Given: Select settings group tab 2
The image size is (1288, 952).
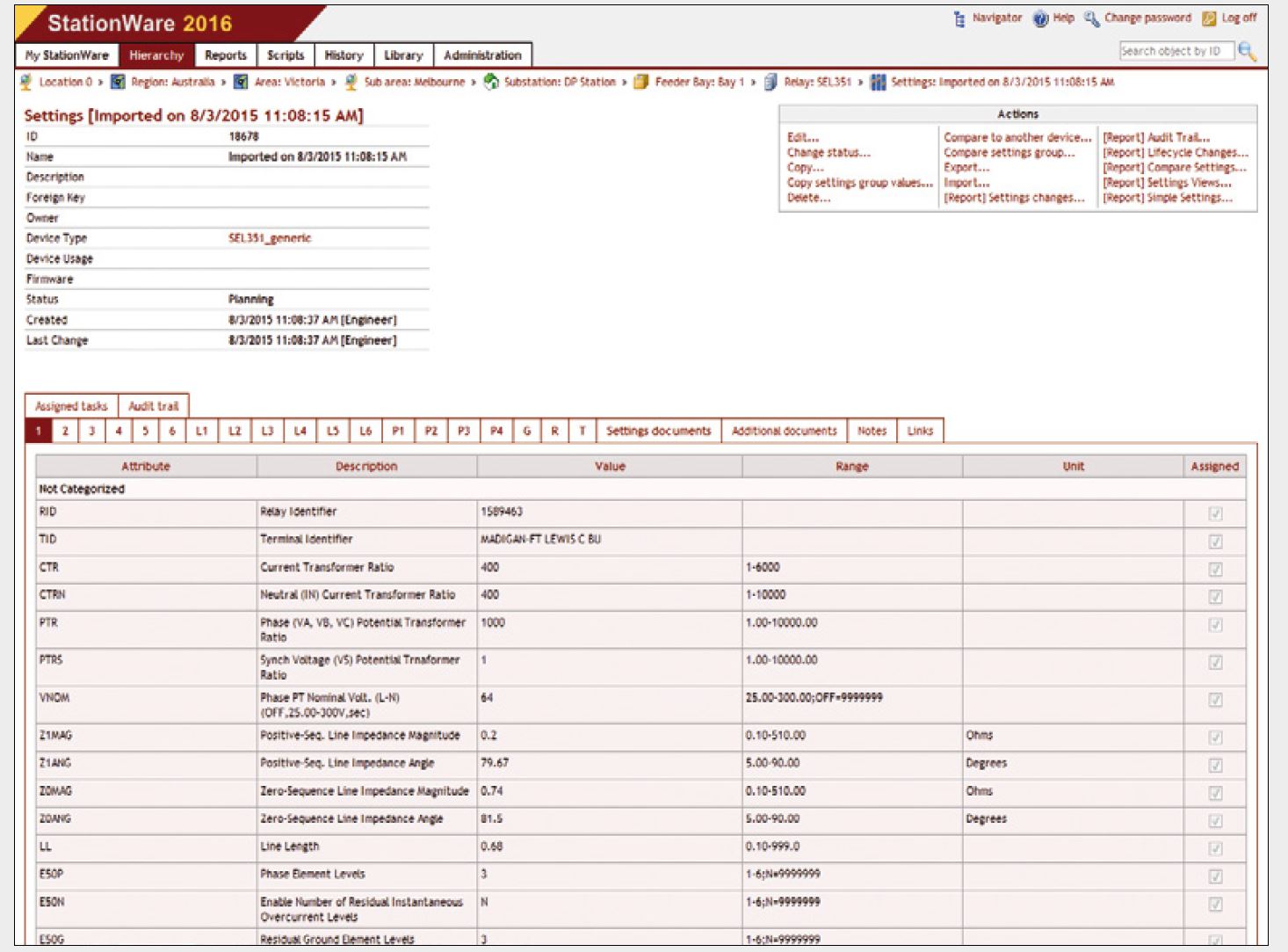Looking at the screenshot, I should point(65,431).
